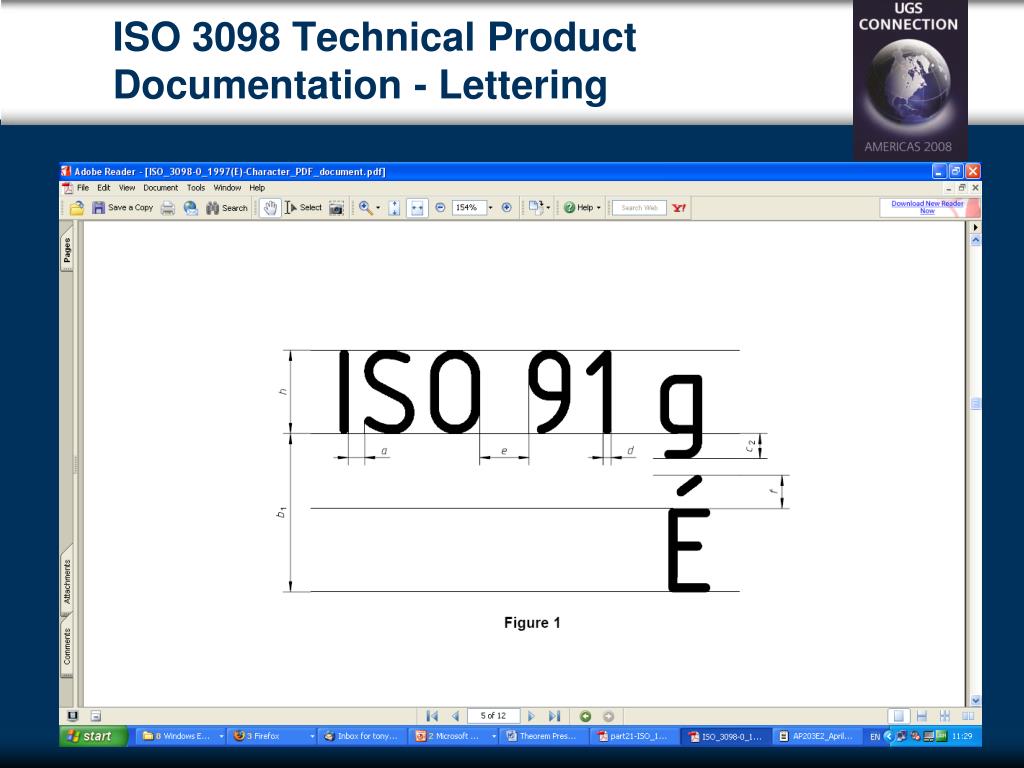Go to previous page arrow

point(456,716)
